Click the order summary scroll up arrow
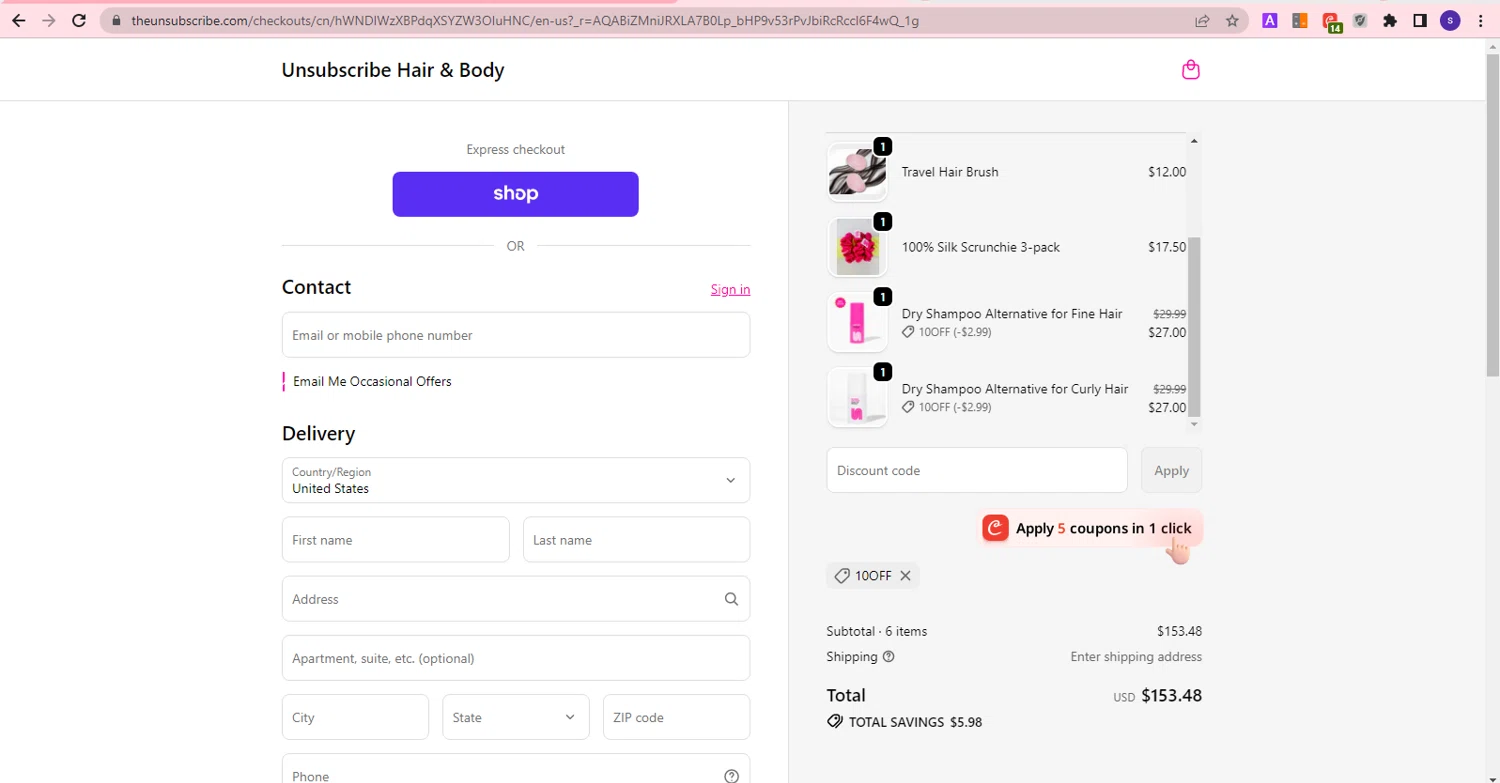The height and width of the screenshot is (783, 1500). 1194,141
